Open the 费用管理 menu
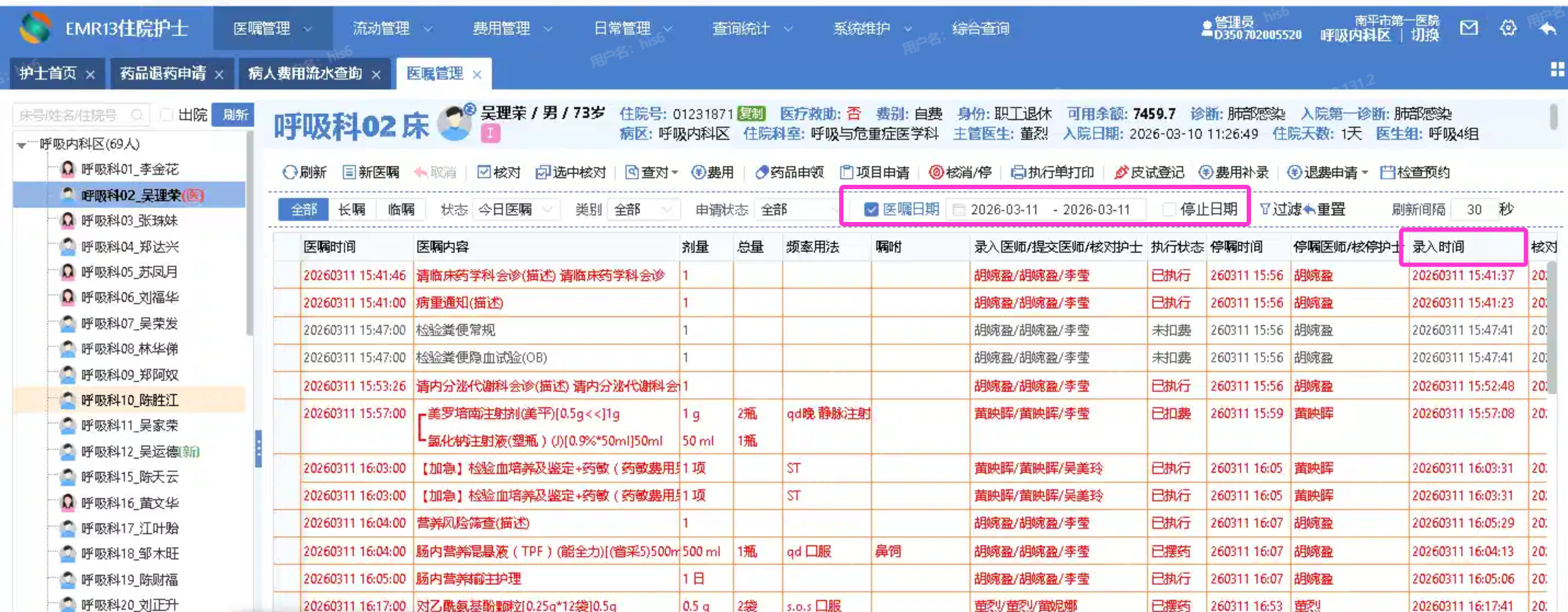Viewport: 1568px width, 612px height. [x=513, y=28]
